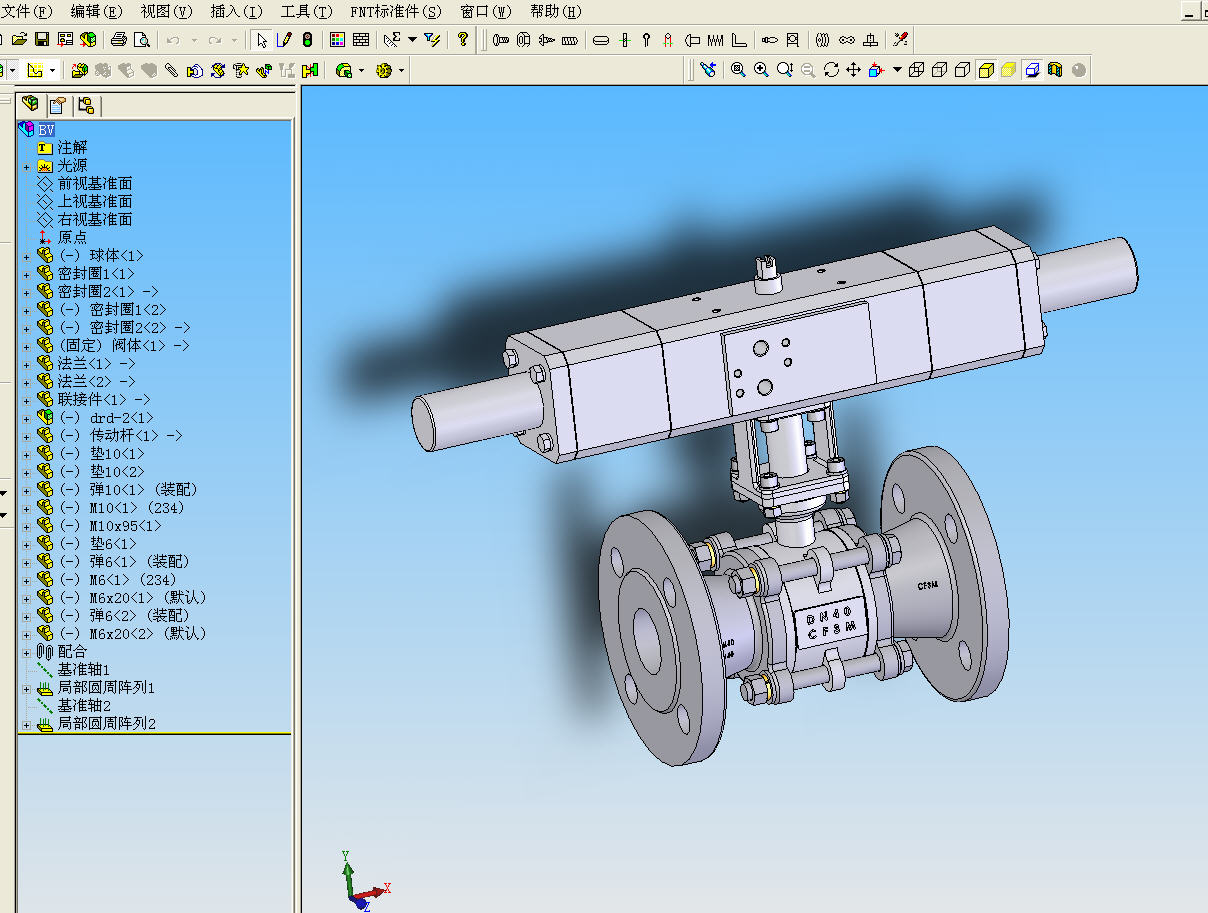Expand the 配合 mates folder
Viewport: 1208px width, 913px height.
click(x=27, y=652)
